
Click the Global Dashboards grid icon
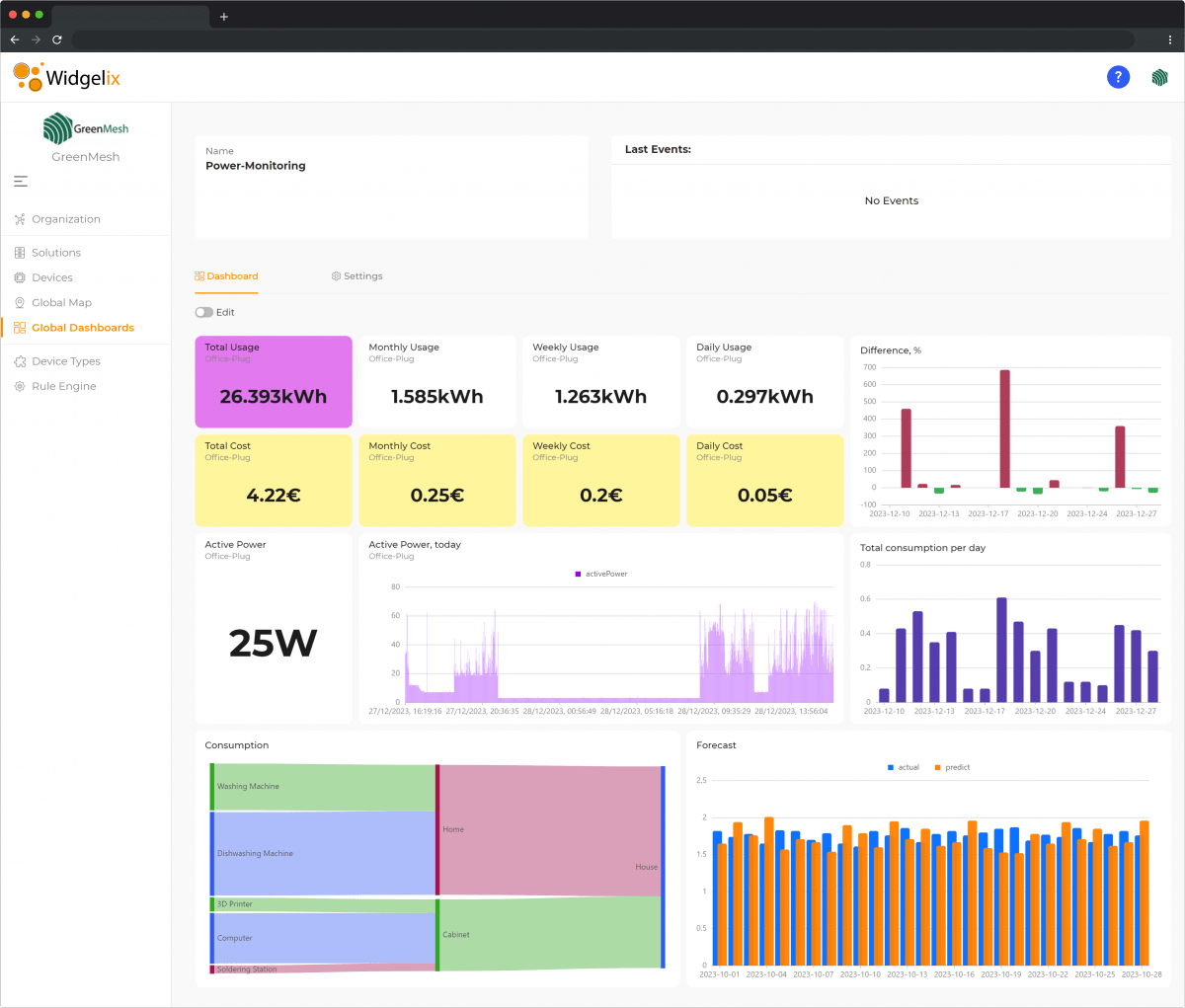pyautogui.click(x=20, y=328)
